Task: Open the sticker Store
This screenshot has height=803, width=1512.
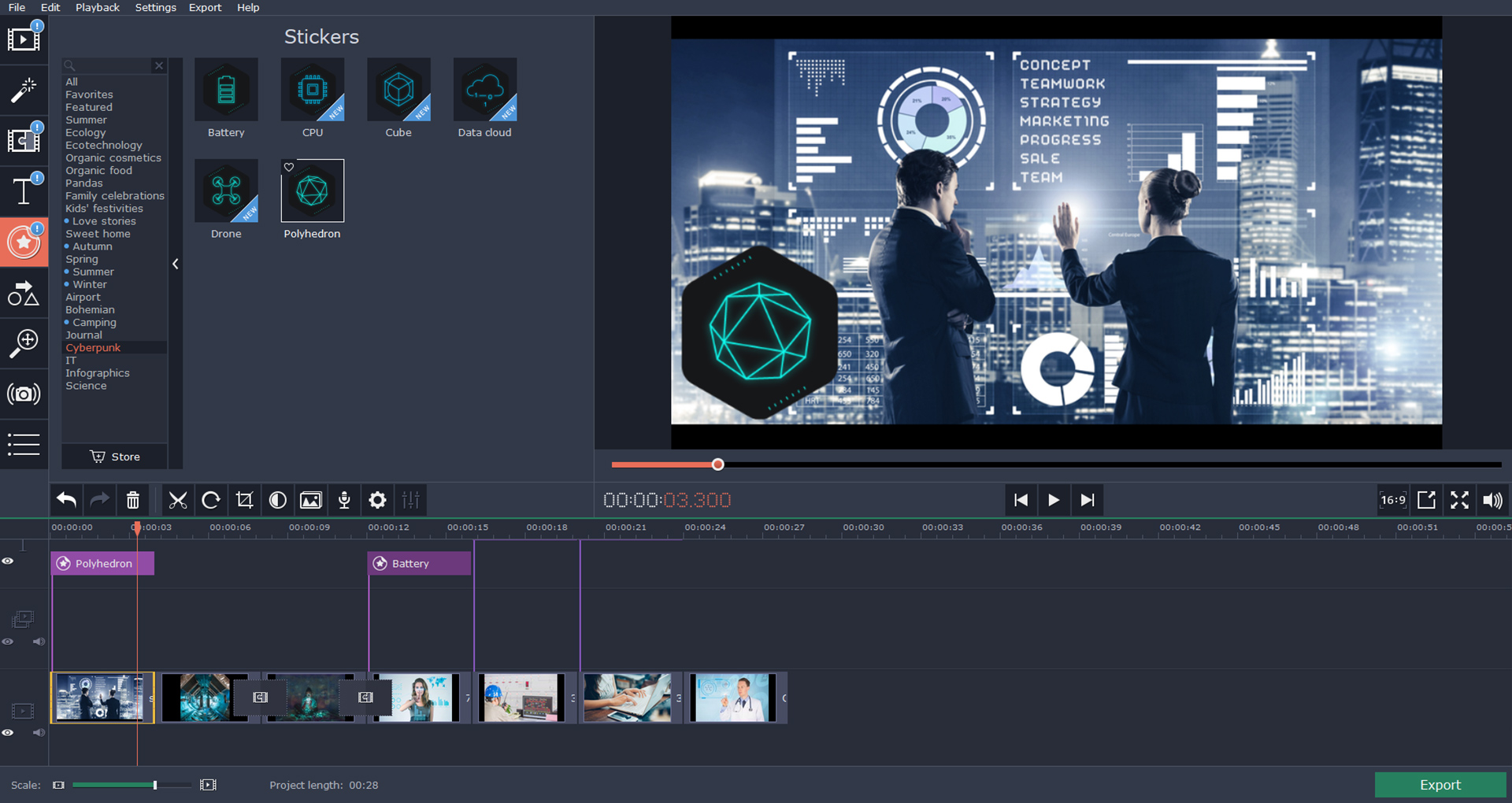Action: [113, 457]
